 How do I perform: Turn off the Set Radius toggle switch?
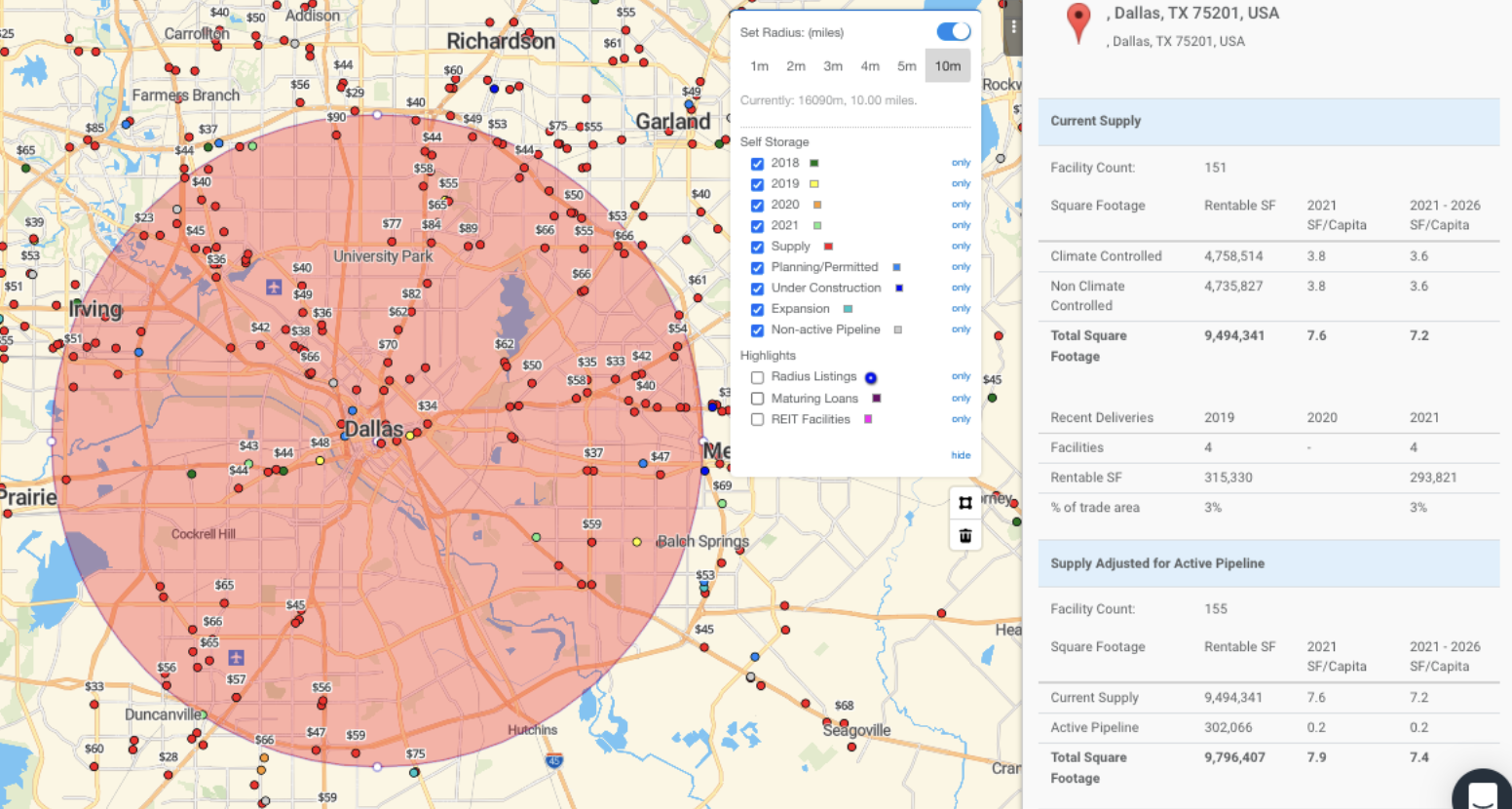(953, 32)
